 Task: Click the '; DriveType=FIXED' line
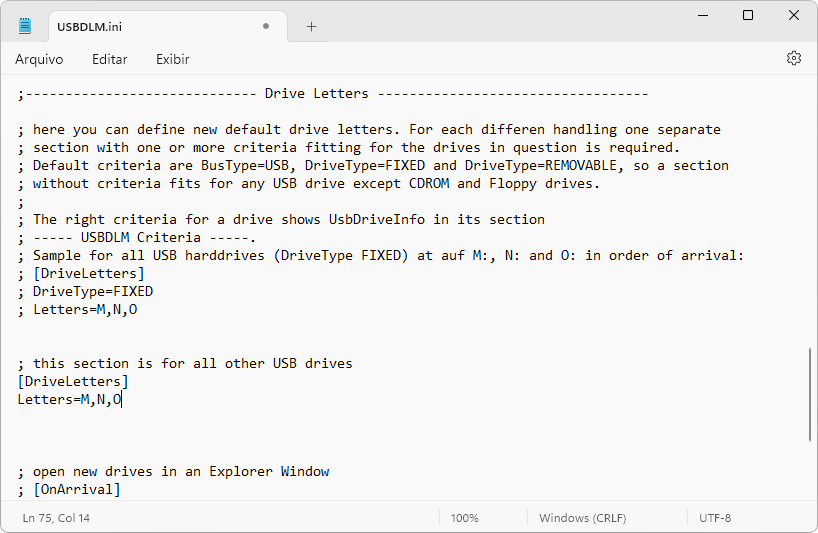(x=86, y=292)
